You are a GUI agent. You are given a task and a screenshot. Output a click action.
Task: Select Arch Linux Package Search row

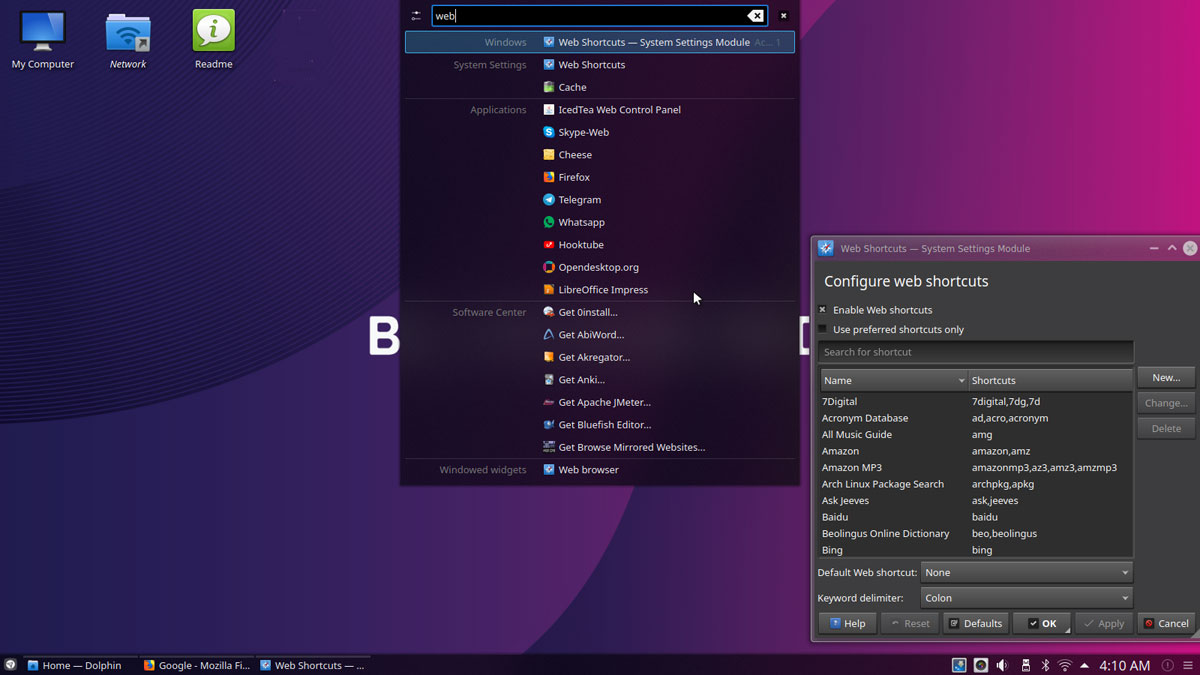click(976, 484)
